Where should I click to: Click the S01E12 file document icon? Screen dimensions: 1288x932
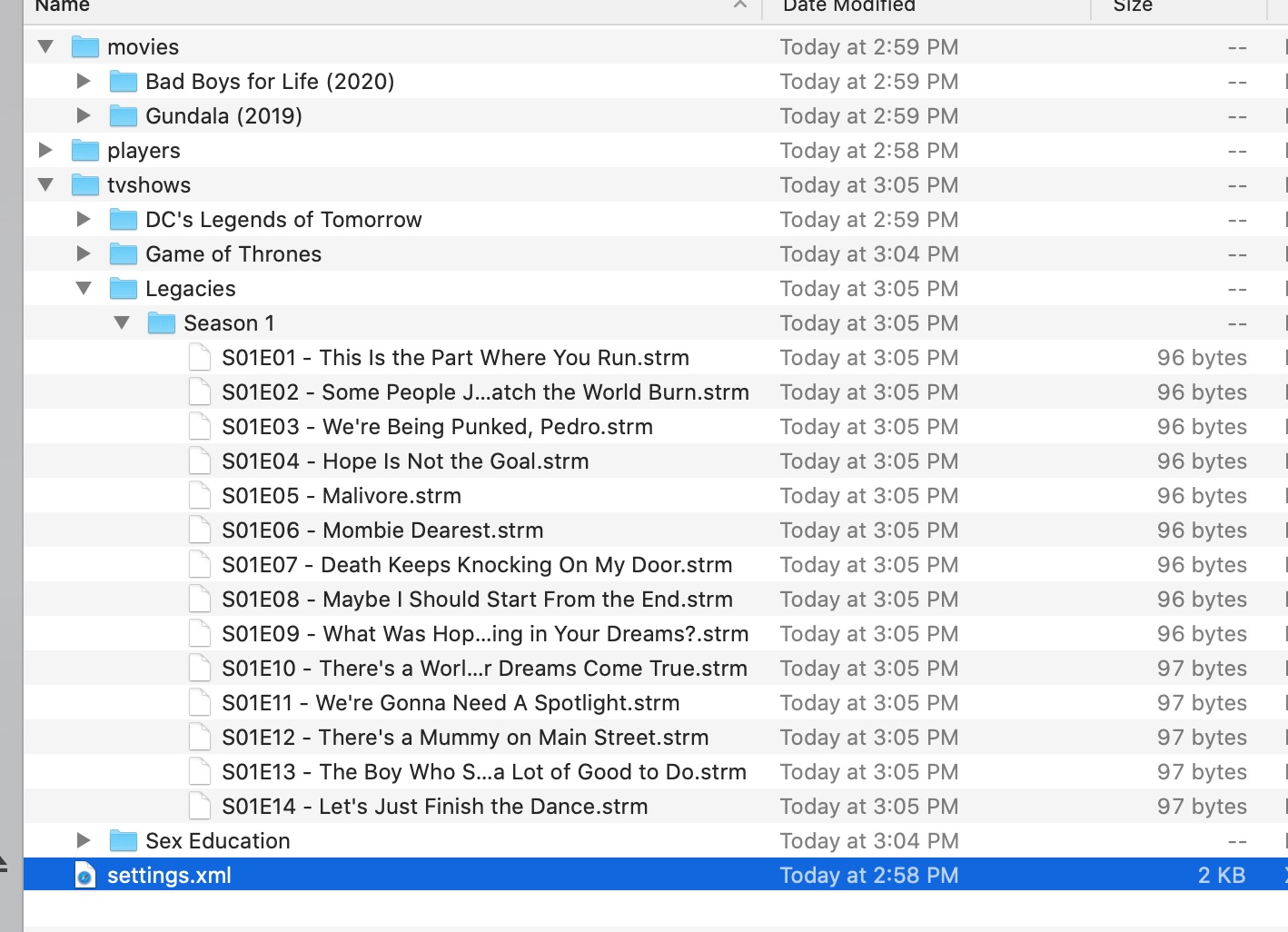coord(200,737)
